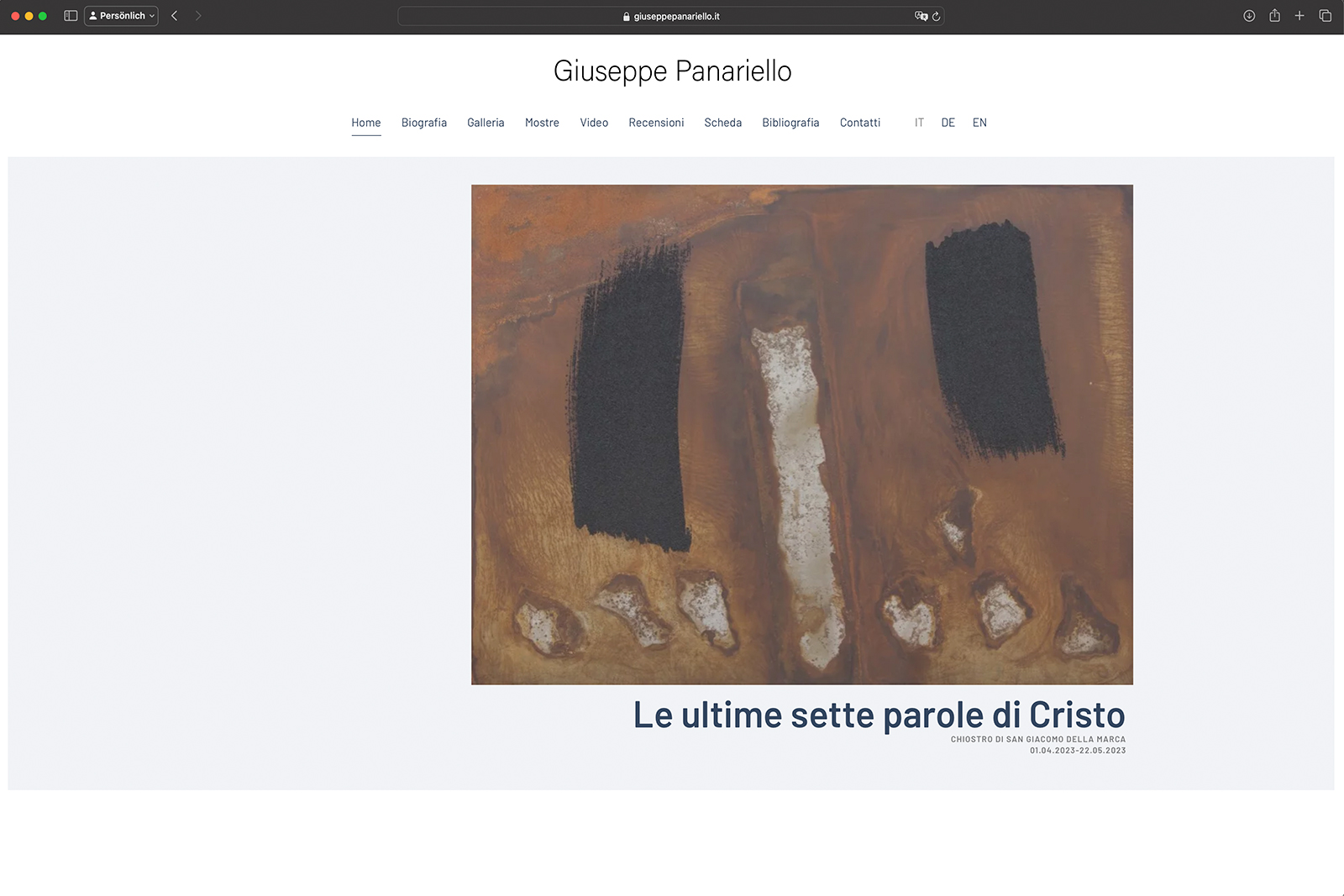The image size is (1344, 896).
Task: Open the Contatti page link
Action: (860, 123)
